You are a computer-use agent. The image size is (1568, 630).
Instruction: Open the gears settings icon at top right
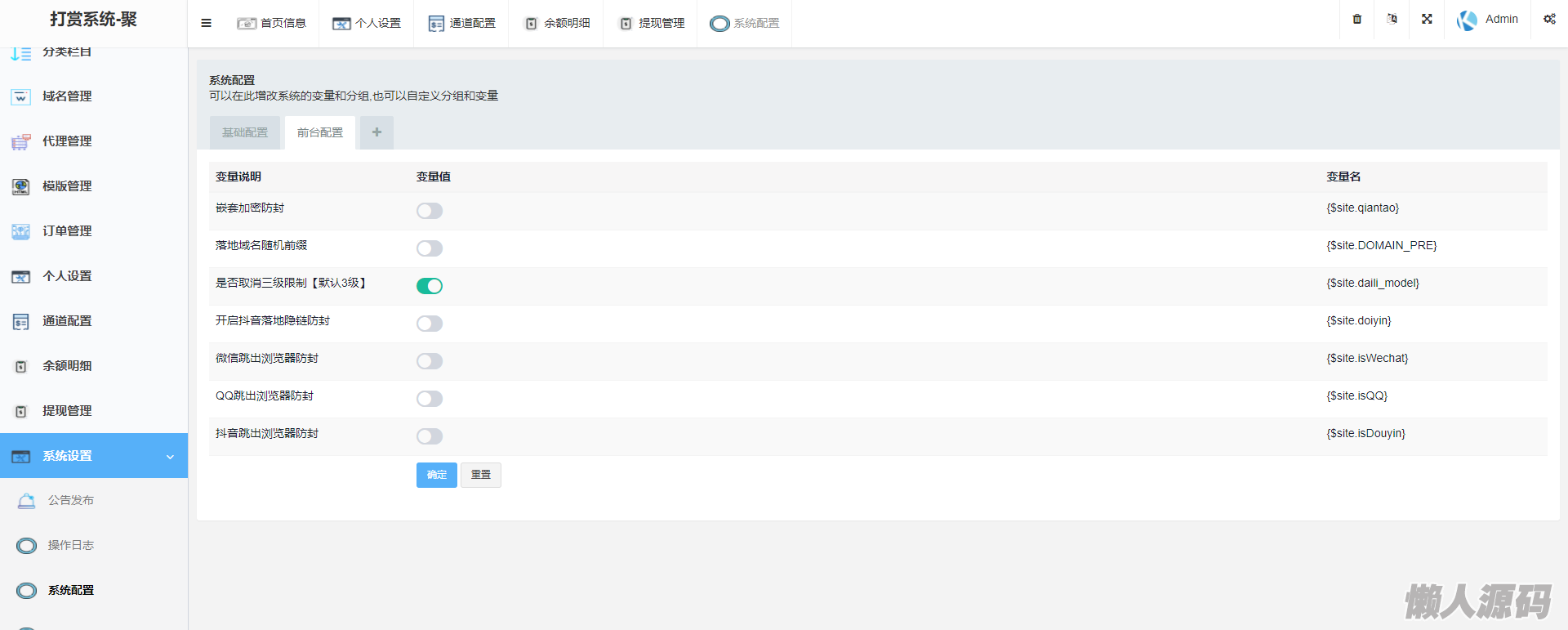pos(1549,19)
